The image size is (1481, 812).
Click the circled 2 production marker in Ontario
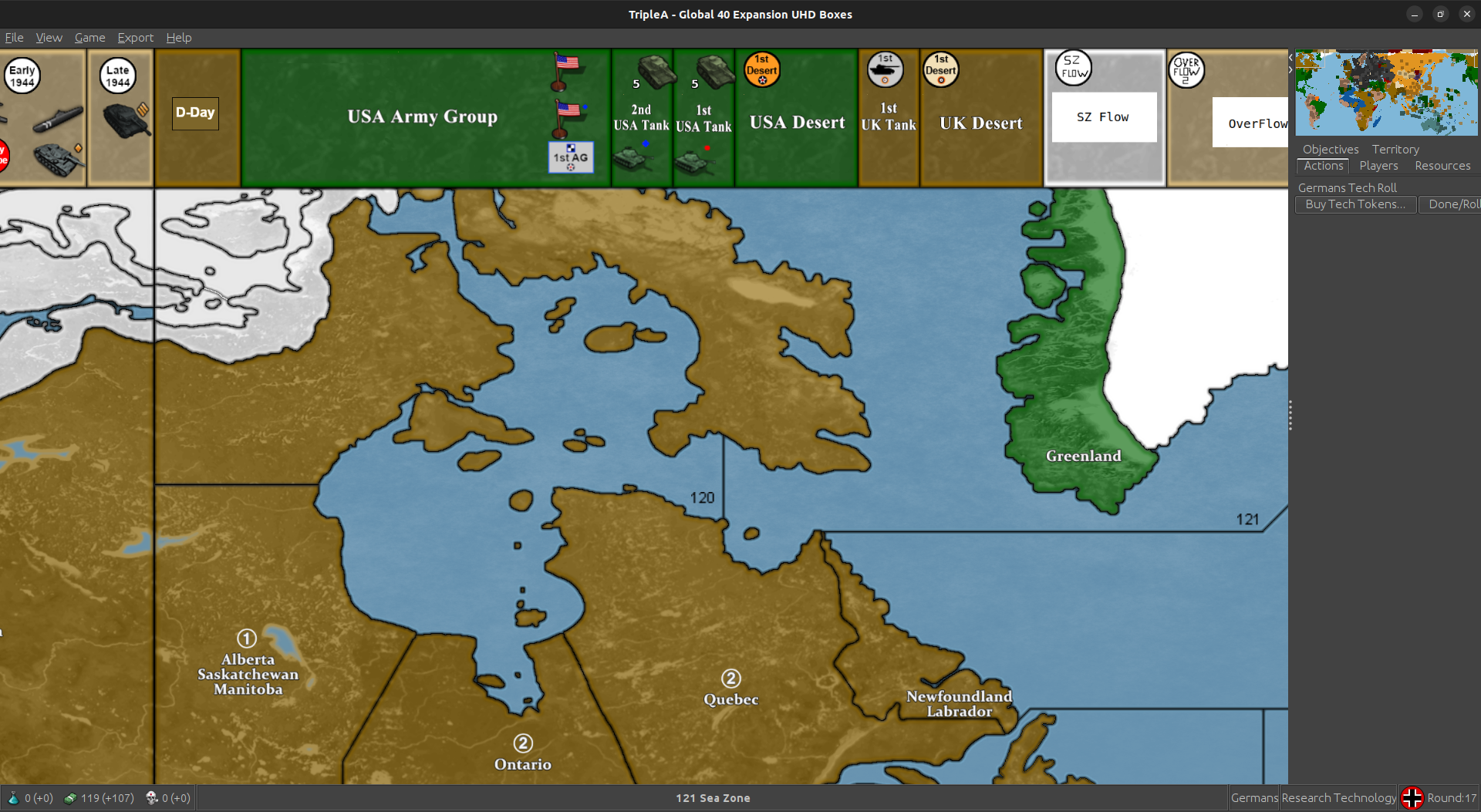[523, 743]
